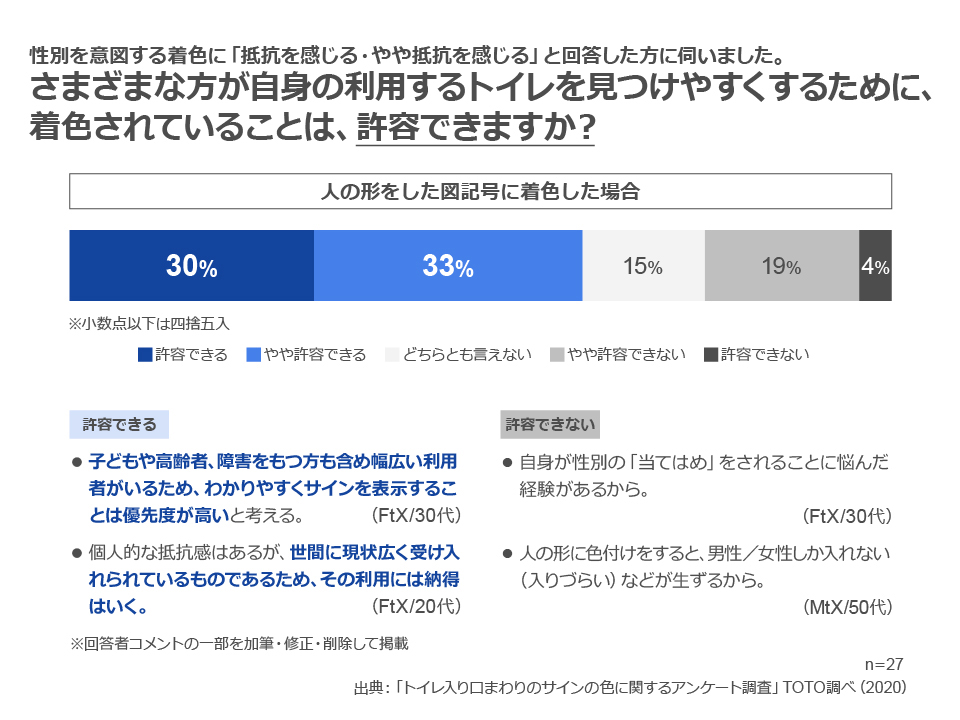The height and width of the screenshot is (720, 960).
Task: Click the blue 許容できる section label
Action: pos(119,424)
